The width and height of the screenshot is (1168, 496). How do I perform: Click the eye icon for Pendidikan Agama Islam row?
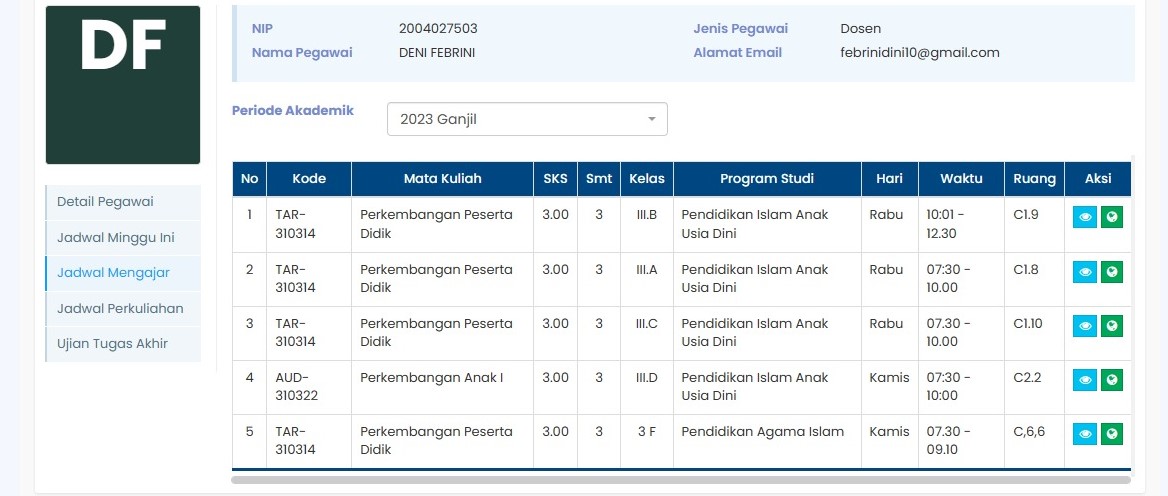1085,433
